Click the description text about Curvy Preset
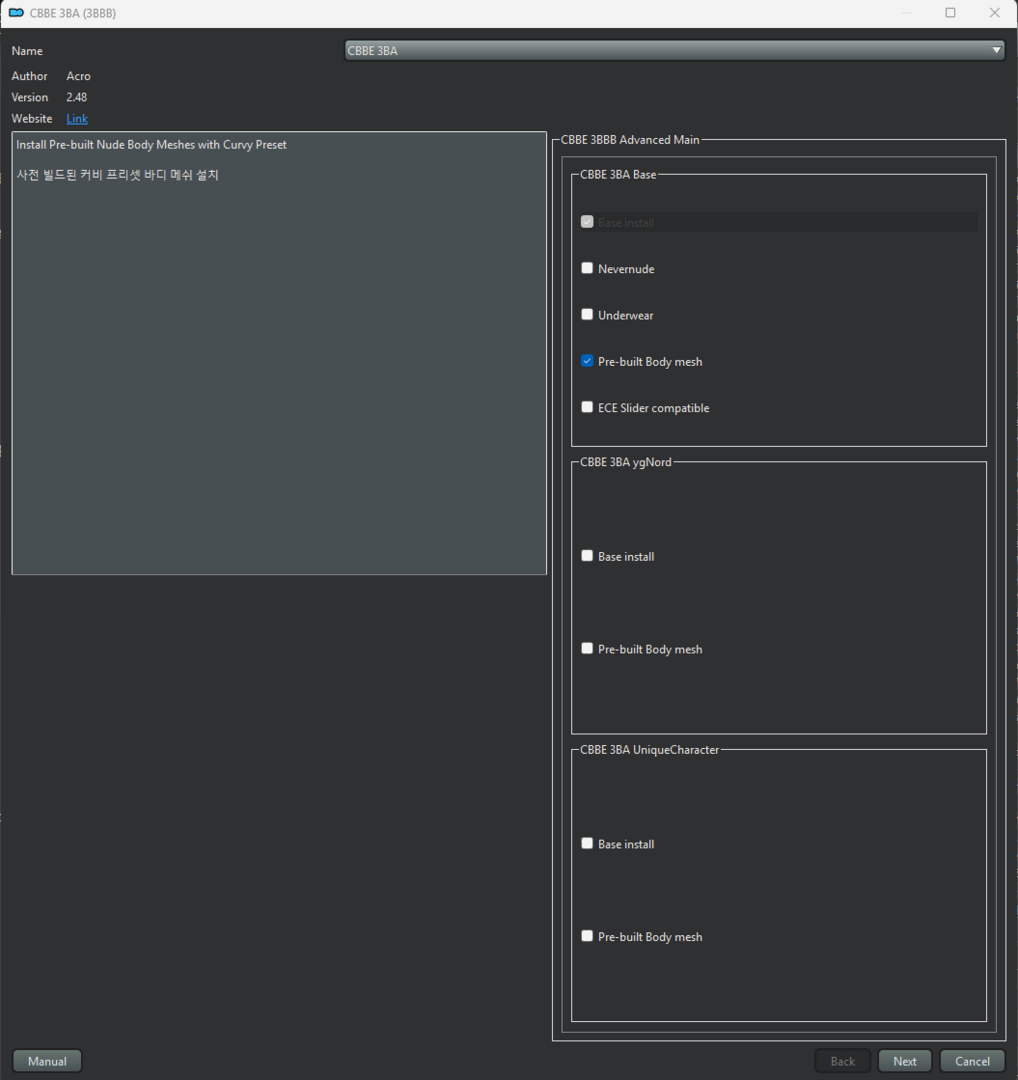 coord(152,145)
